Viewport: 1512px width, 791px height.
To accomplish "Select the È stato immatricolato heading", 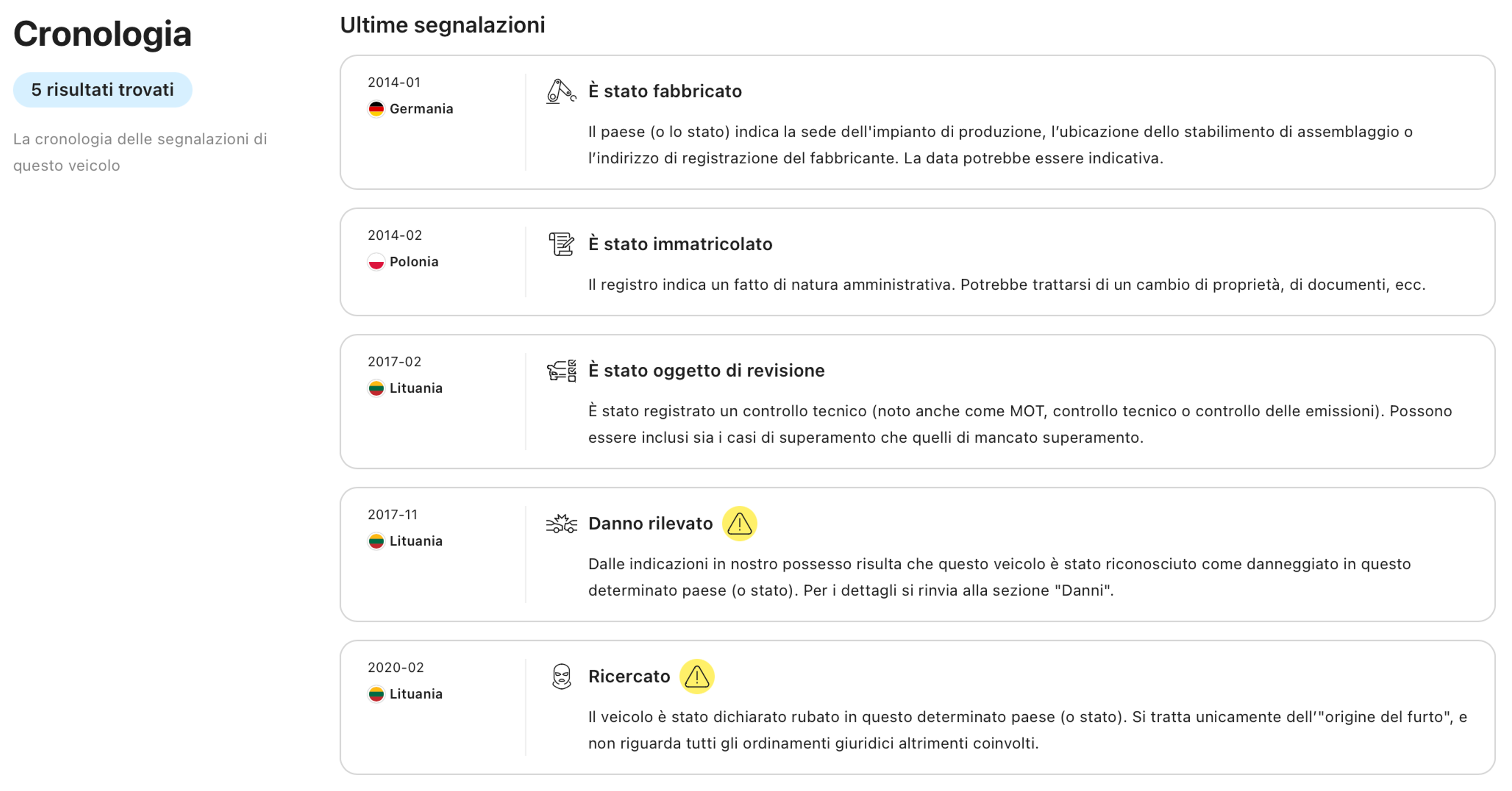I will [x=680, y=244].
